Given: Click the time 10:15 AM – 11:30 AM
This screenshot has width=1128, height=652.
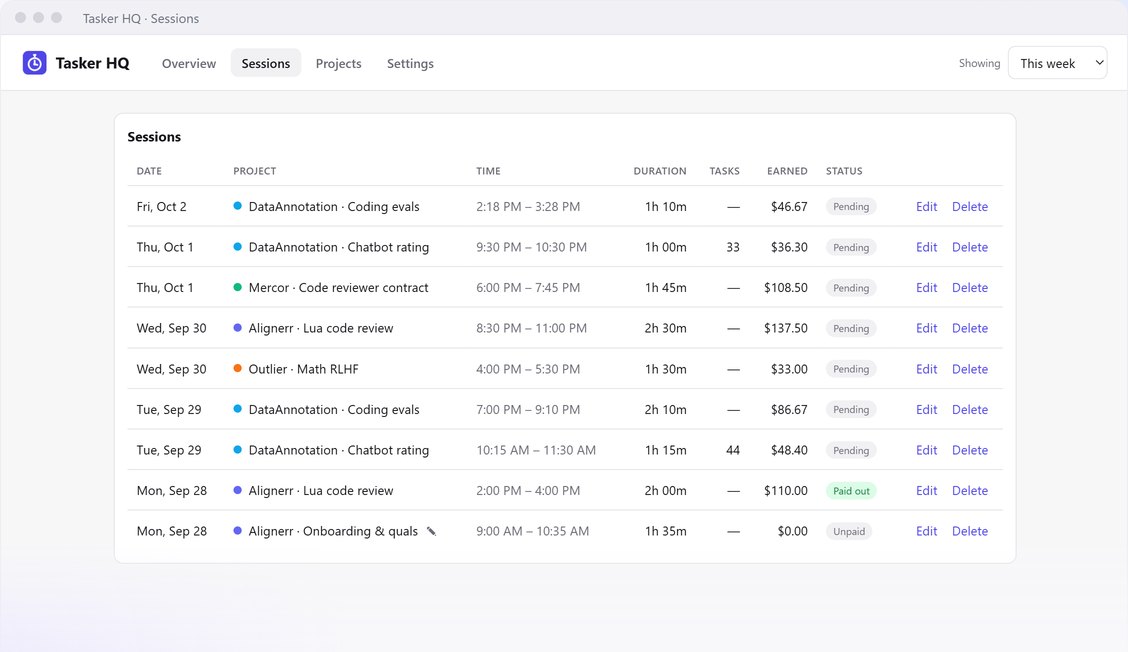Looking at the screenshot, I should (x=536, y=450).
